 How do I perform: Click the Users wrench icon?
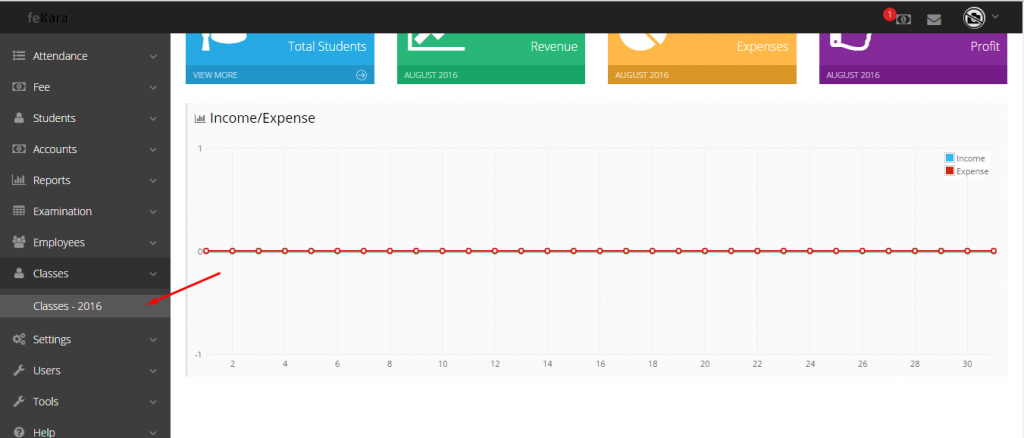click(19, 370)
